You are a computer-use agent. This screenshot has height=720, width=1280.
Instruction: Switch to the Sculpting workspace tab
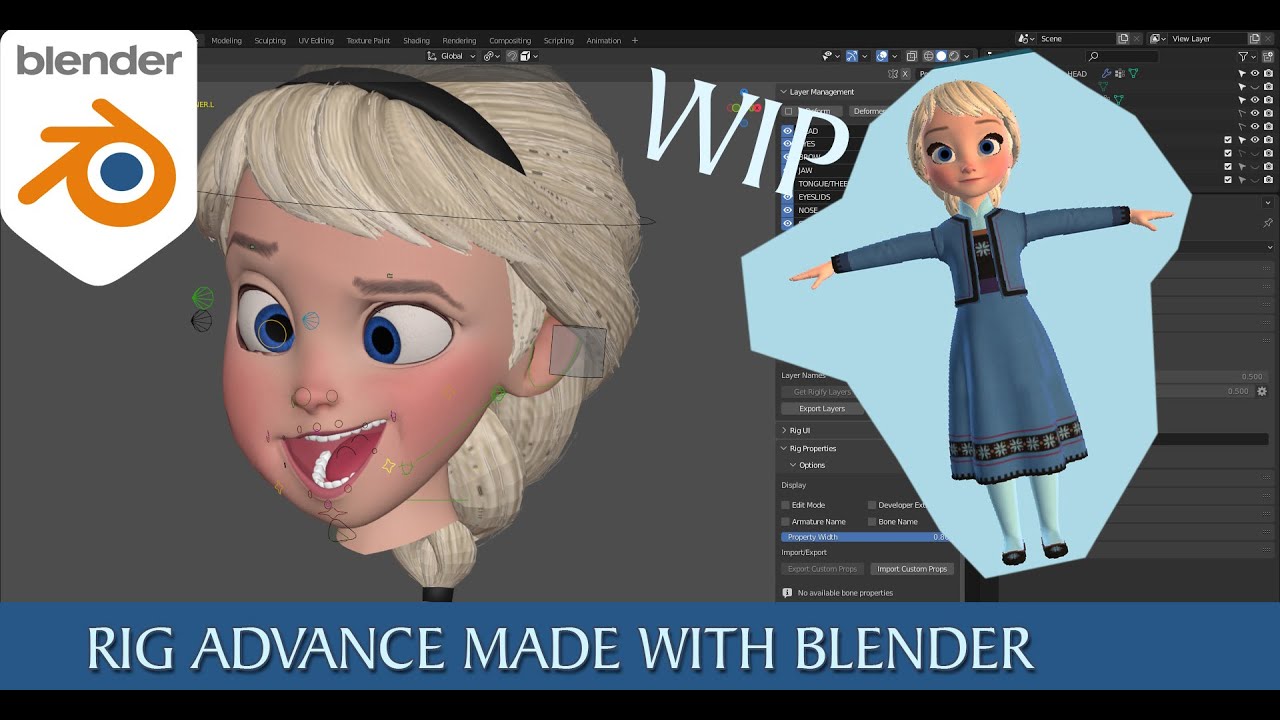(270, 41)
